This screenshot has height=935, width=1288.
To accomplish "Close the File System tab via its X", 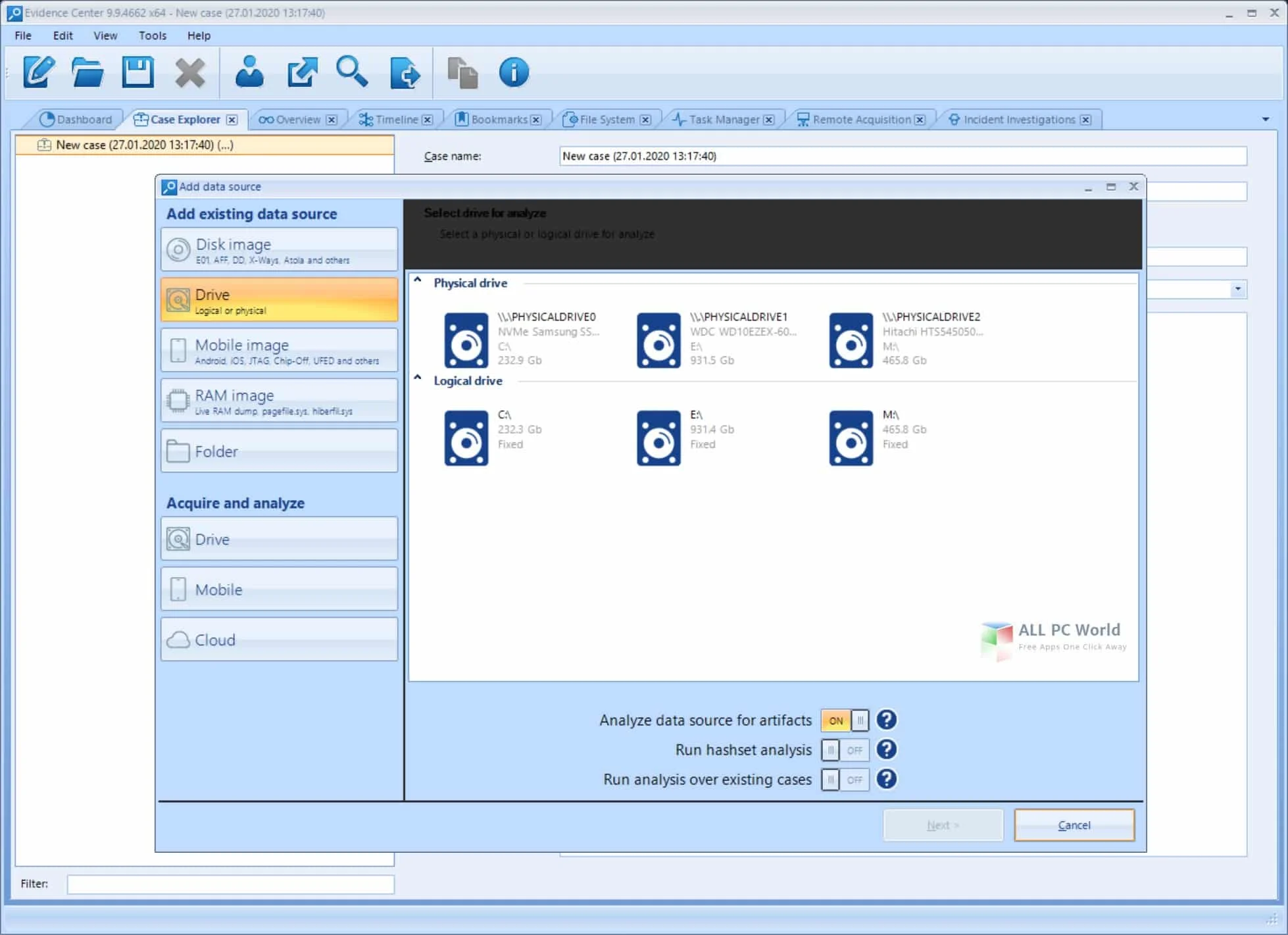I will point(645,120).
